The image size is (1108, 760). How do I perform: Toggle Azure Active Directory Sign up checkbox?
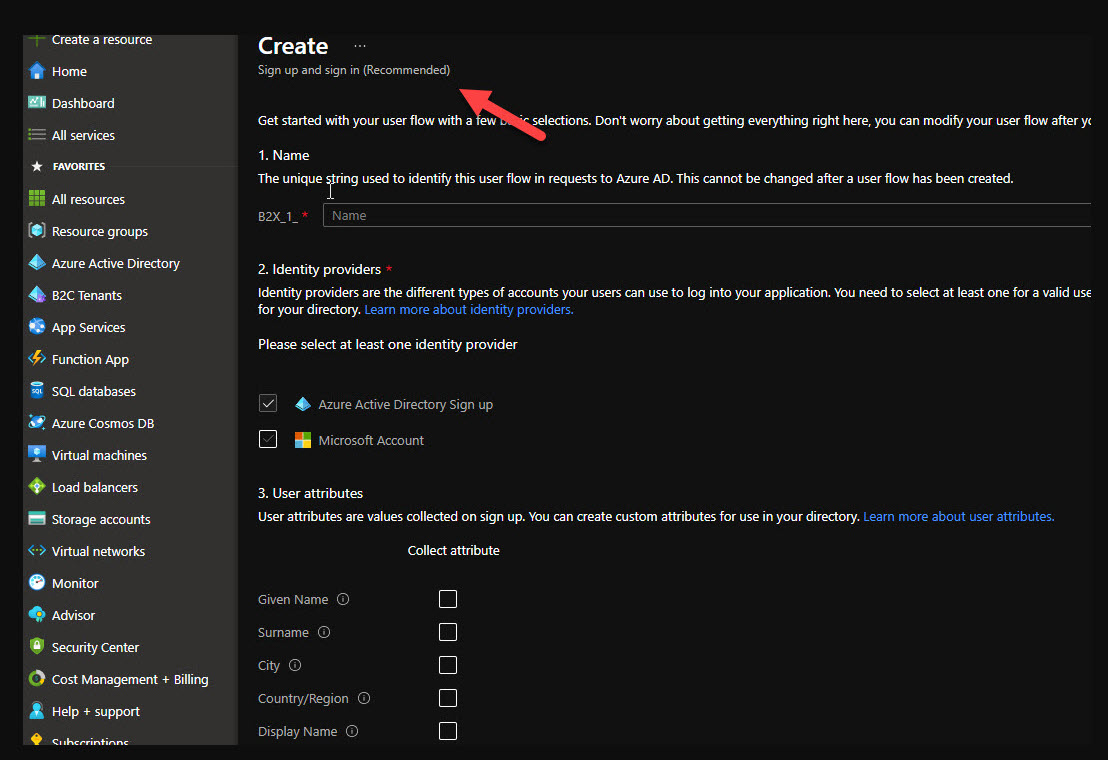268,403
